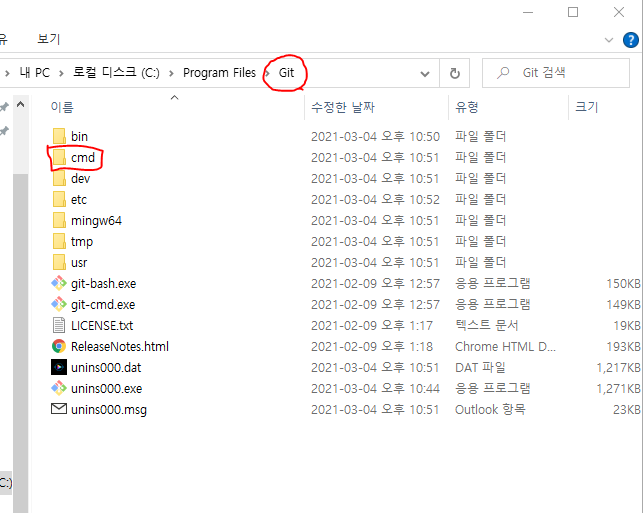Click the cmd folder icon
This screenshot has width=643, height=513.
tap(59, 157)
